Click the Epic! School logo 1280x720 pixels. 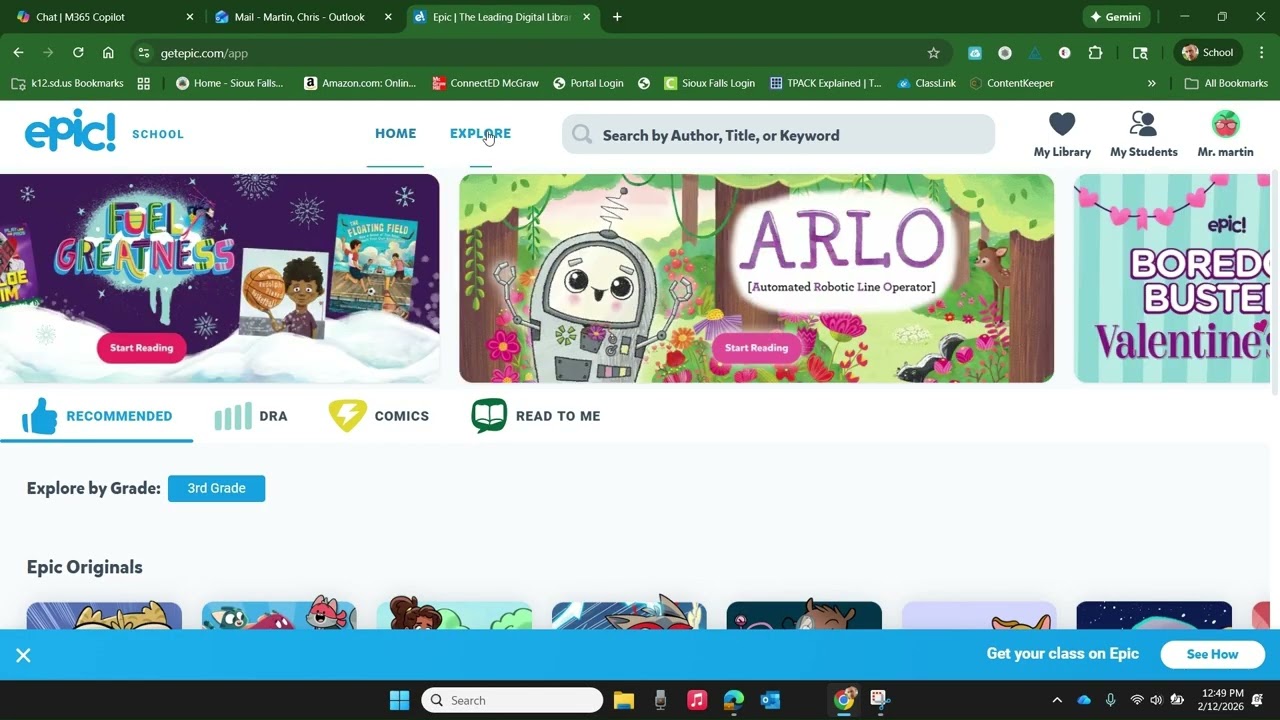point(104,132)
